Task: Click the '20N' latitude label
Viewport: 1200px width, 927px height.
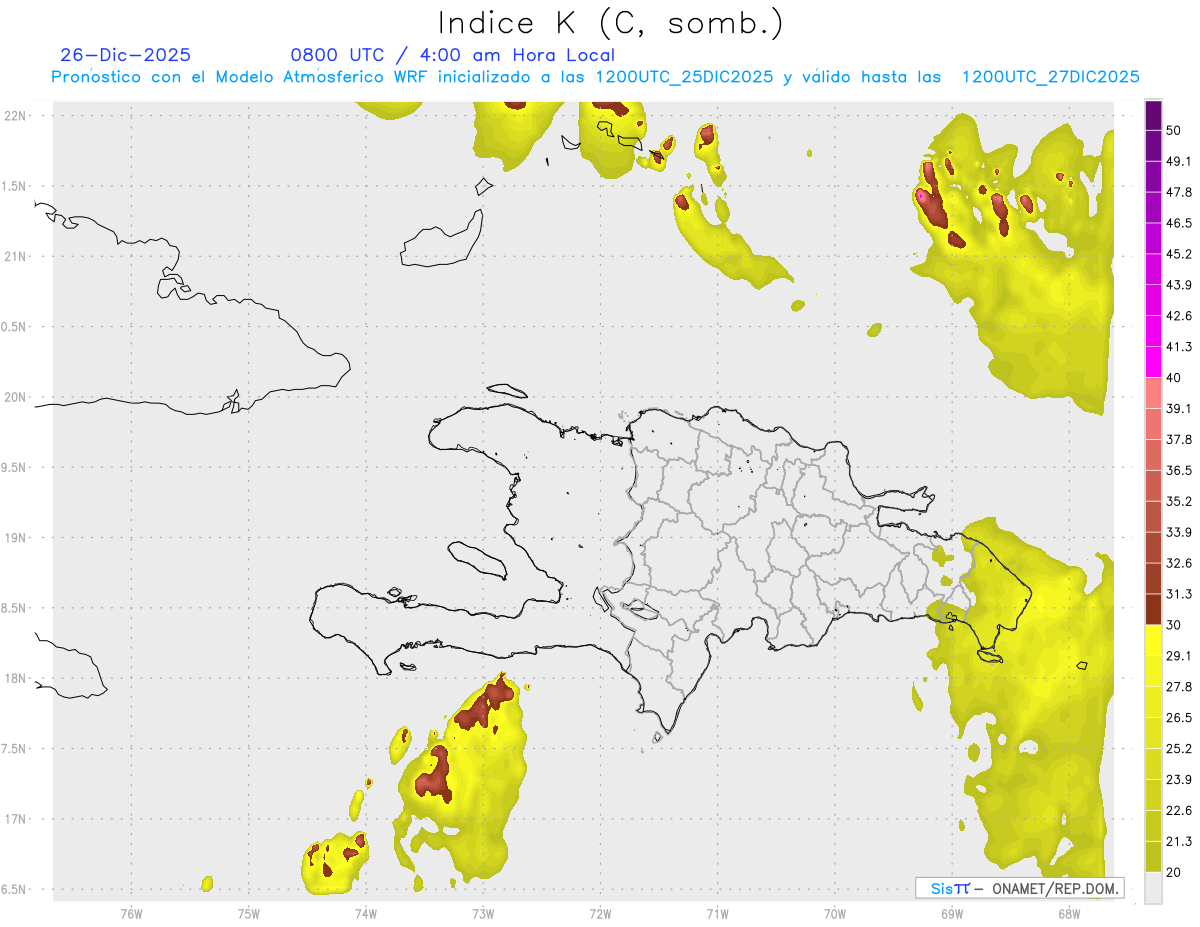Action: point(17,397)
